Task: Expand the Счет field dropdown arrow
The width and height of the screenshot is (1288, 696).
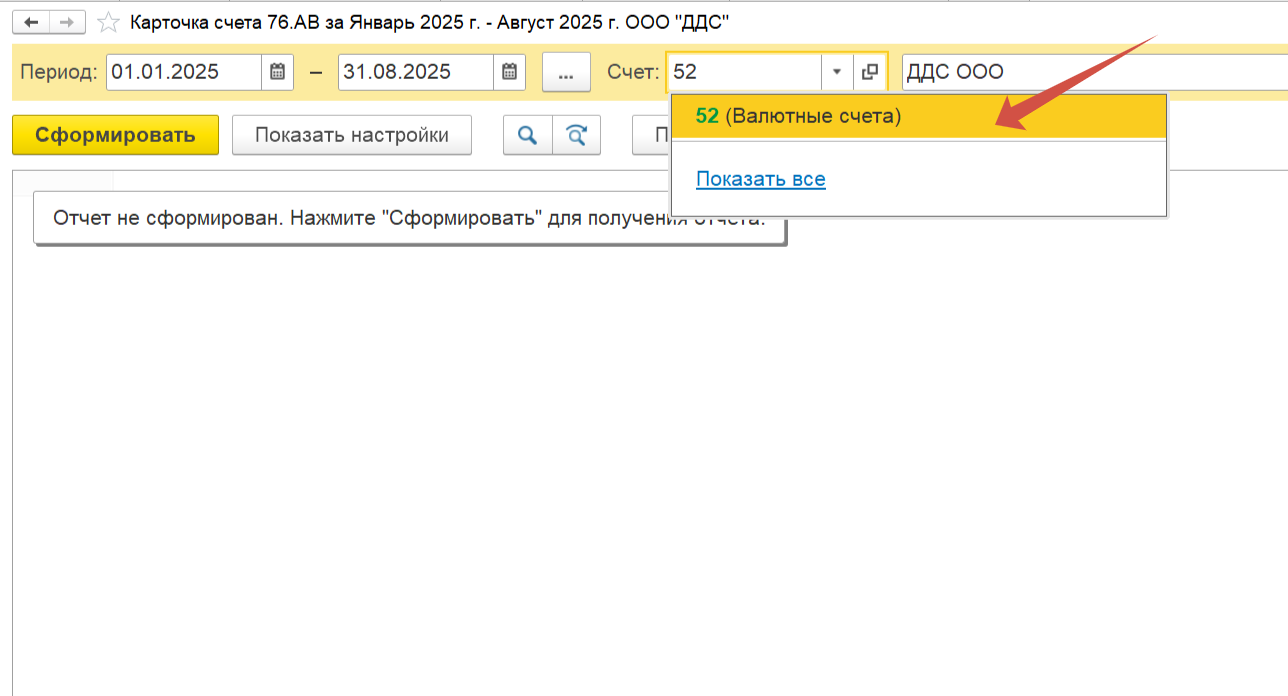Action: click(x=836, y=72)
